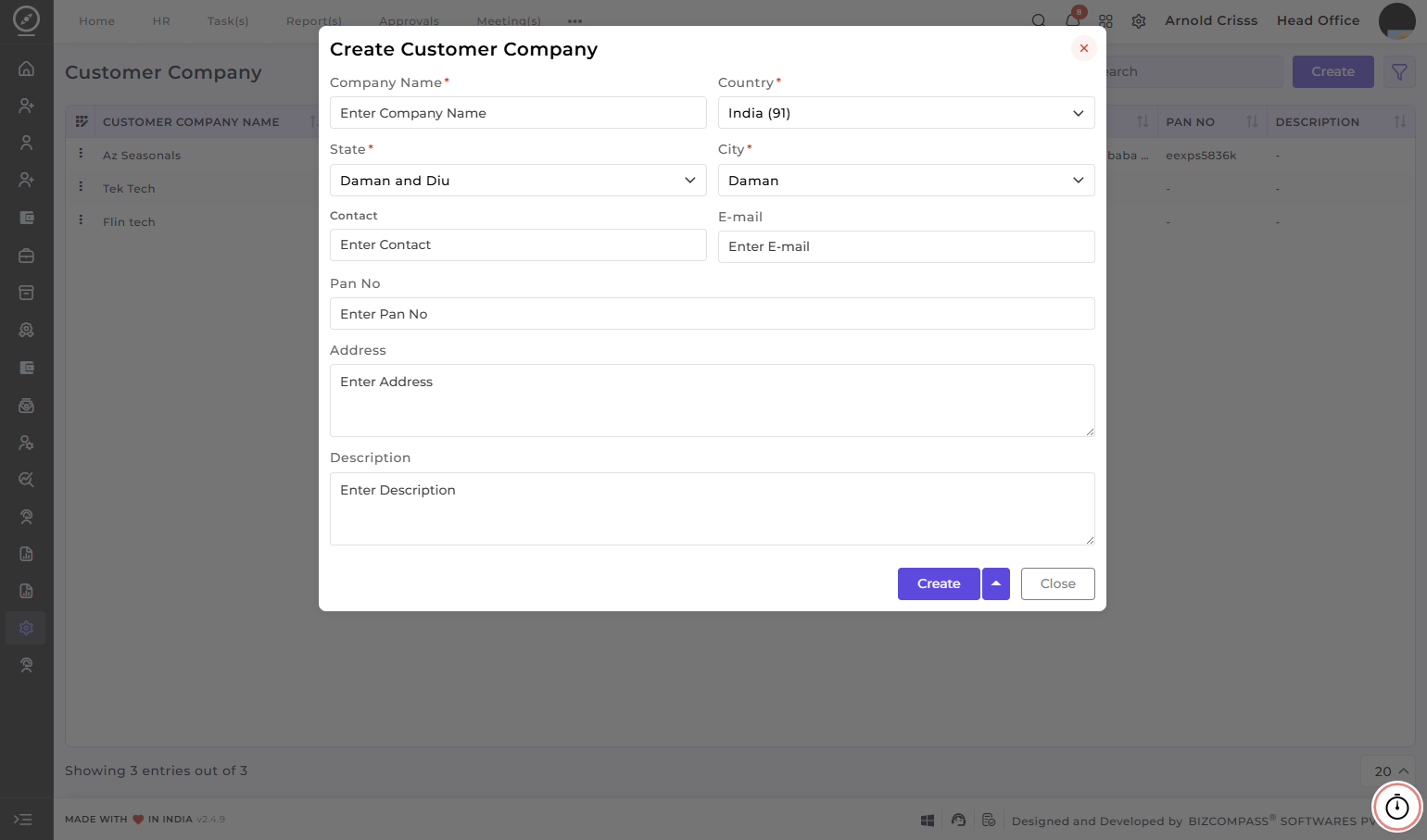Viewport: 1427px width, 840px height.
Task: Sort by the PAN NO column arrows
Action: [x=1252, y=121]
